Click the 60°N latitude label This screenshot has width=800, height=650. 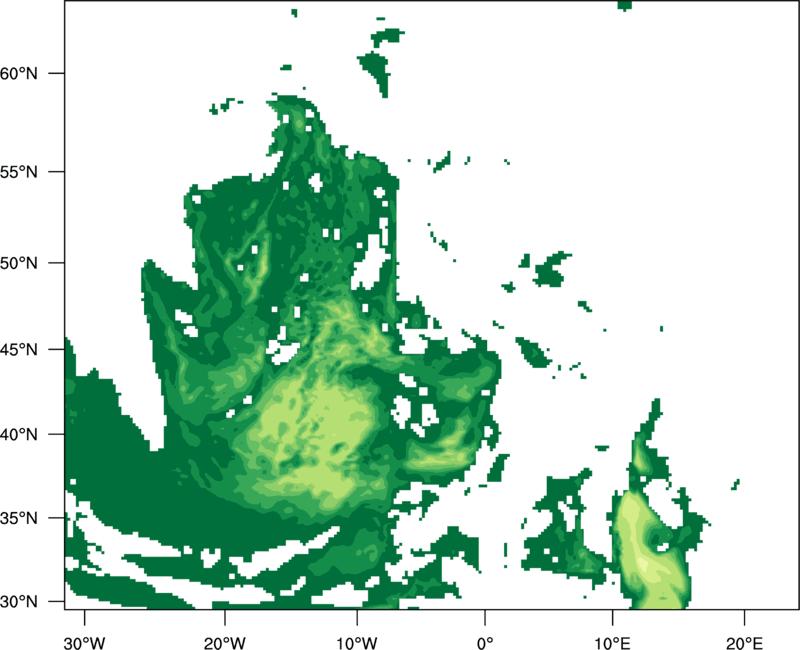pyautogui.click(x=19, y=73)
